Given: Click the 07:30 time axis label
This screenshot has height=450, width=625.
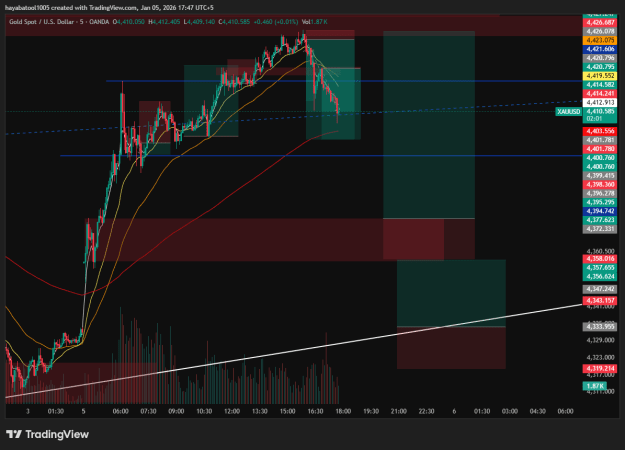Looking at the screenshot, I should [x=148, y=411].
